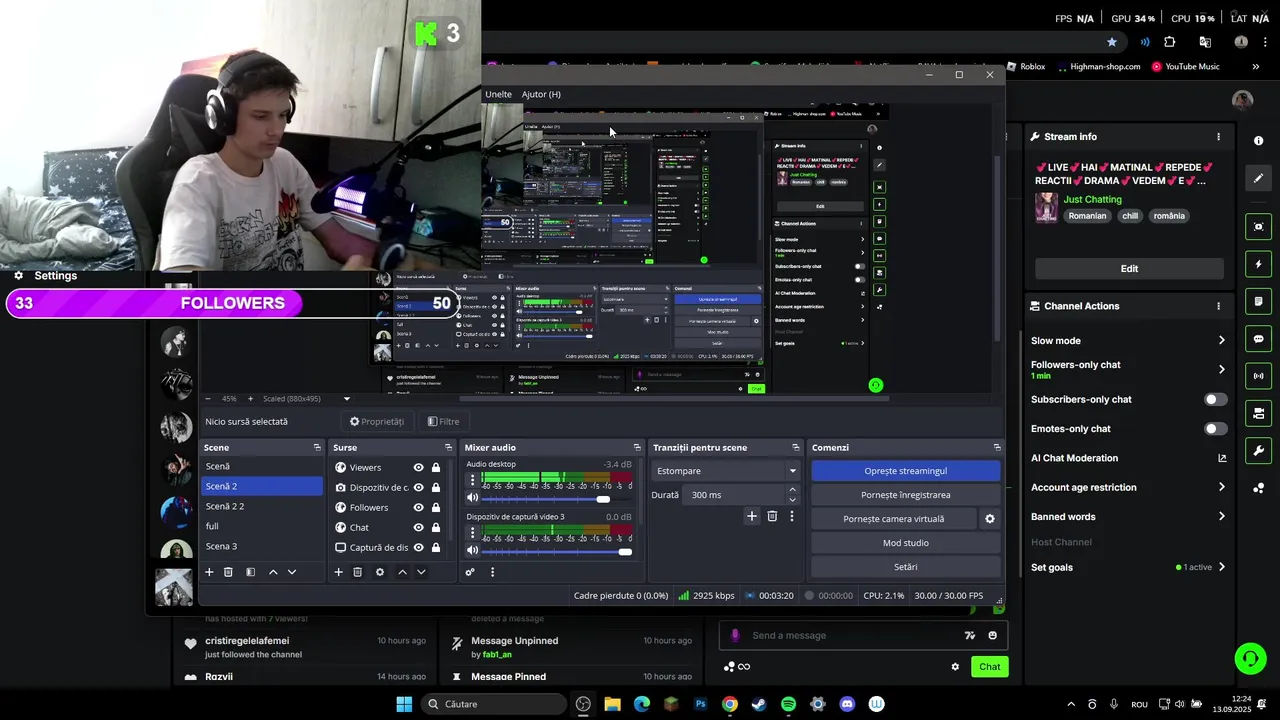The width and height of the screenshot is (1280, 720).
Task: Open the info icon in Kick sidebar
Action: click(x=1259, y=141)
